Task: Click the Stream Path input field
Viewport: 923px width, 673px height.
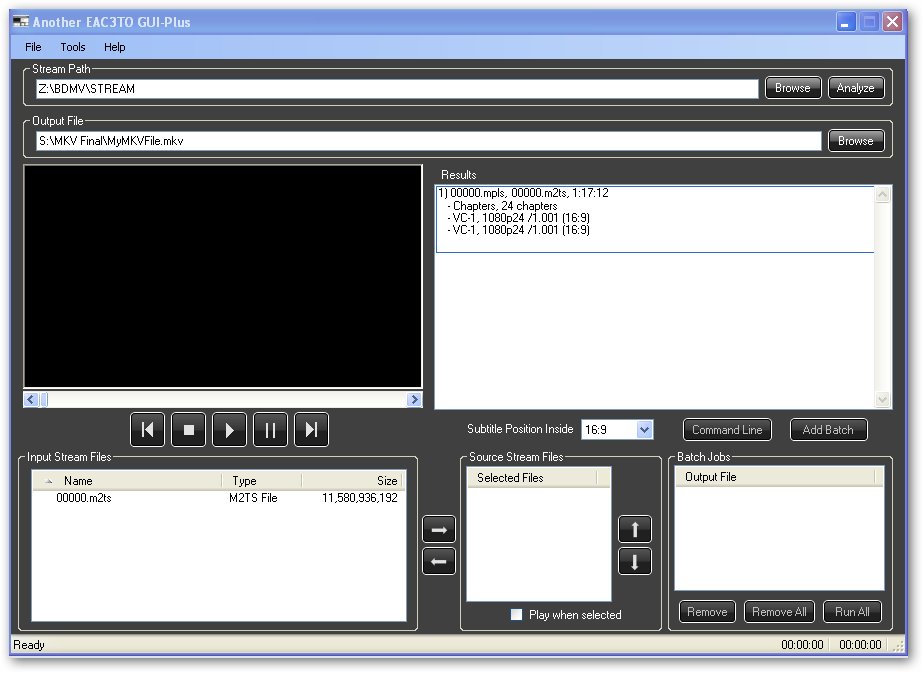Action: click(397, 89)
